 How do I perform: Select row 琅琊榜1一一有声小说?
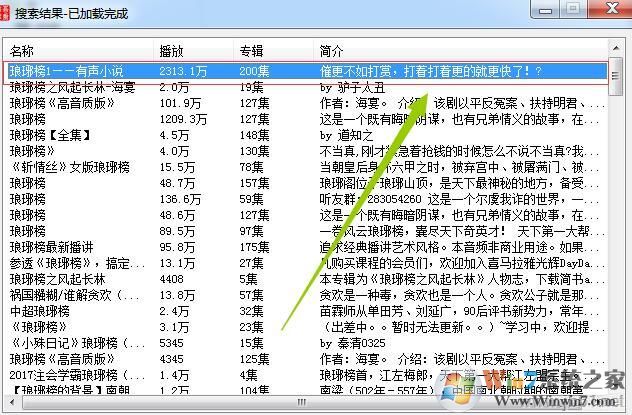point(308,71)
